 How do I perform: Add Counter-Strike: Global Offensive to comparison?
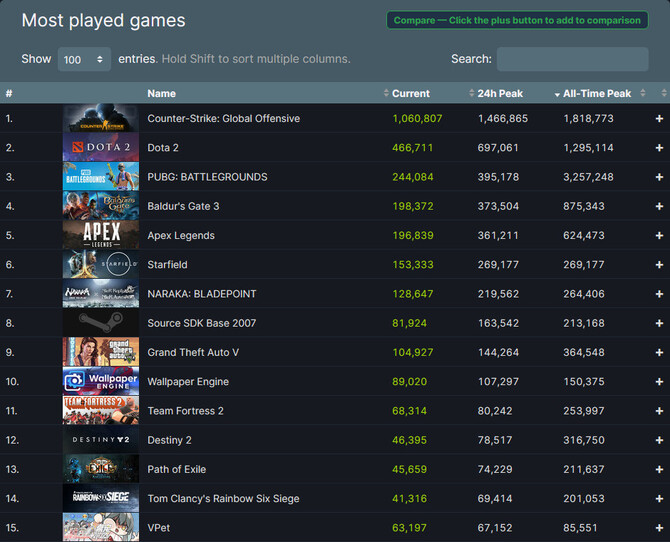pos(659,118)
